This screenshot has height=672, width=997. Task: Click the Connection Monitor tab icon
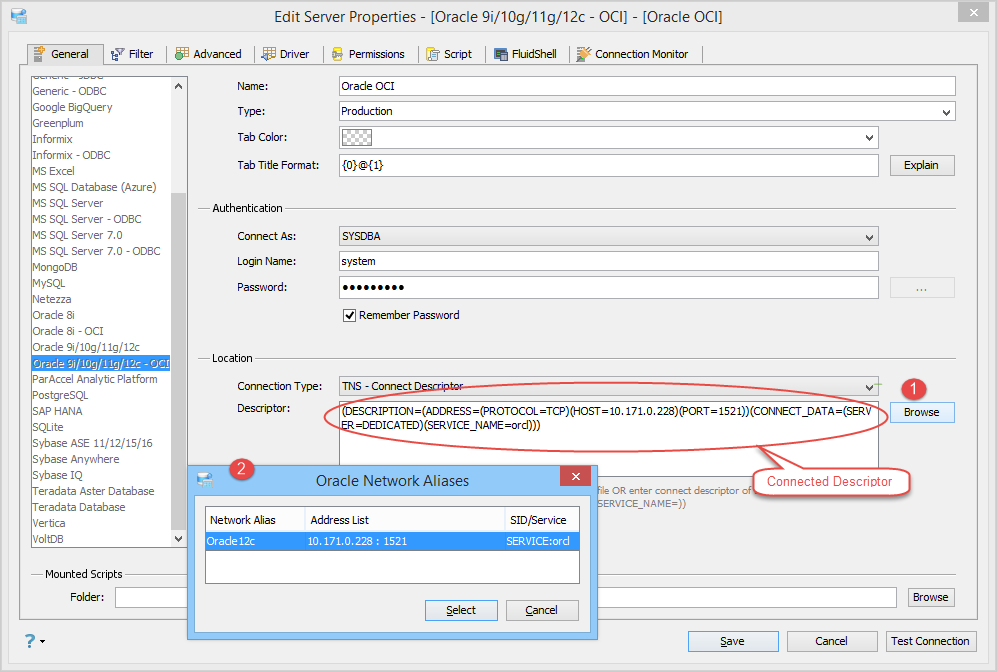tap(584, 54)
